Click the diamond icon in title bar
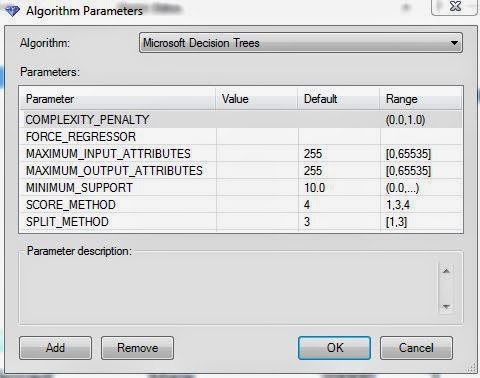Image resolution: width=480 pixels, height=378 pixels. pyautogui.click(x=12, y=10)
